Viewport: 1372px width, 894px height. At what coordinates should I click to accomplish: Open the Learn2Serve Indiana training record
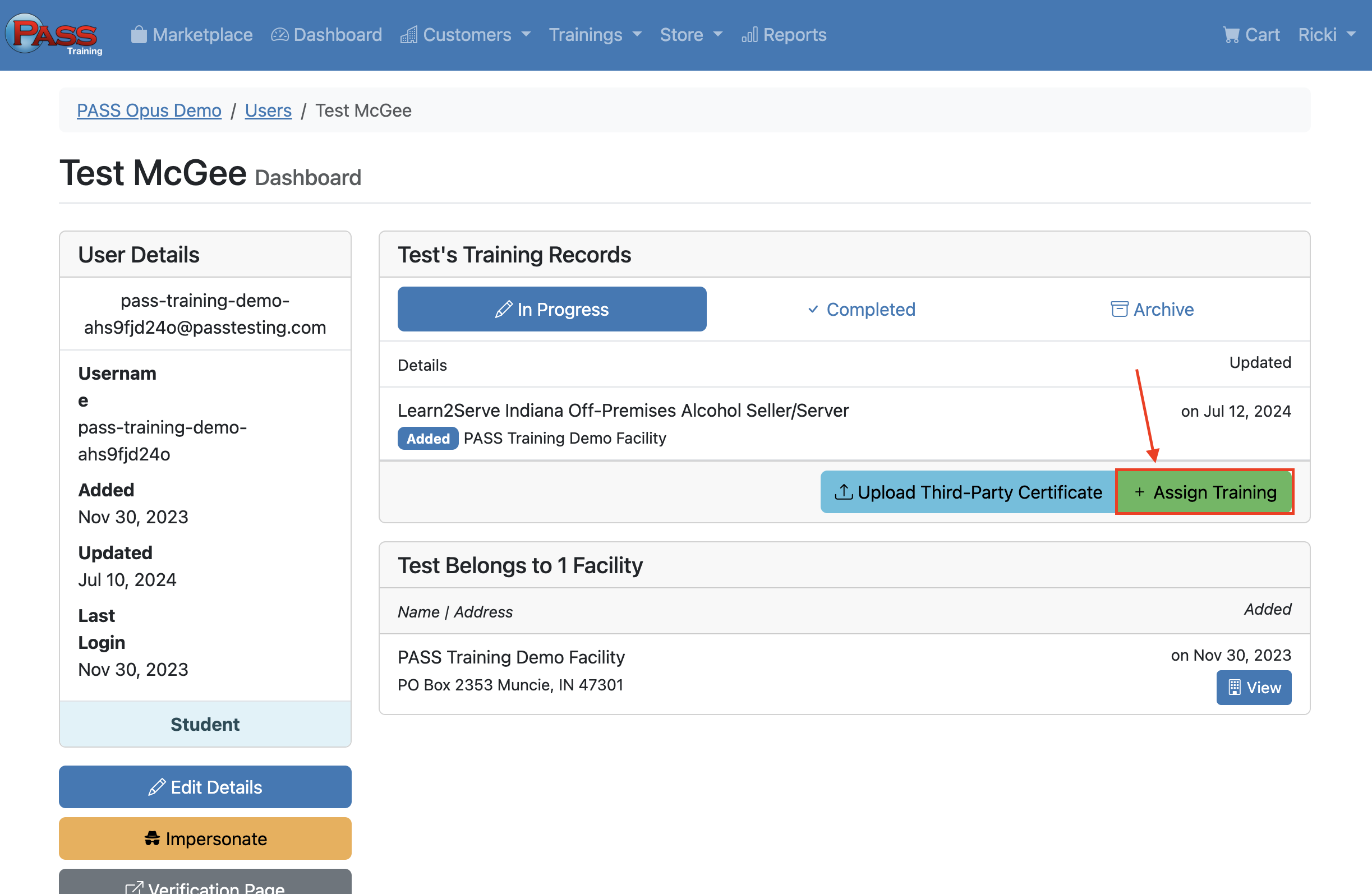[623, 411]
